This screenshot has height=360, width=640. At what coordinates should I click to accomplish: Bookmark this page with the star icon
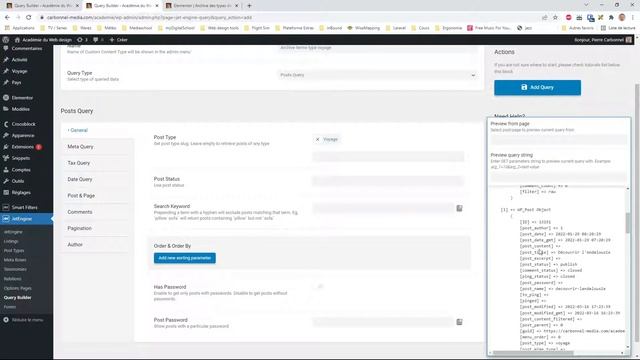click(555, 18)
